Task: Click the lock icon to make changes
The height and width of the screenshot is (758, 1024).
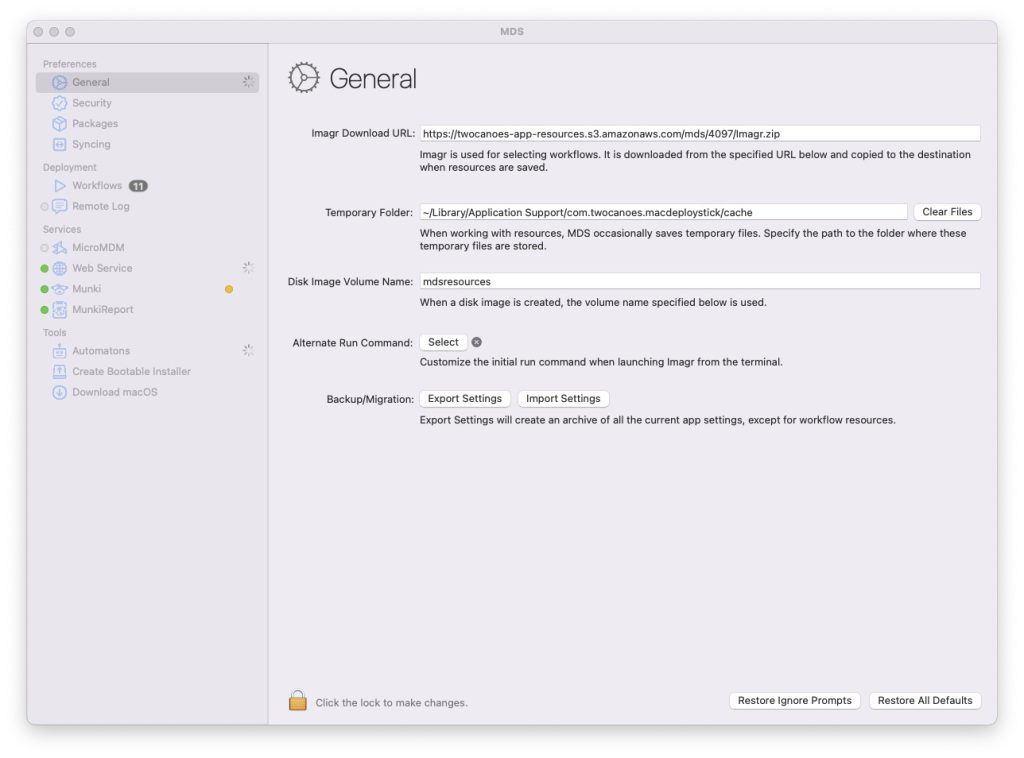Action: click(x=298, y=701)
